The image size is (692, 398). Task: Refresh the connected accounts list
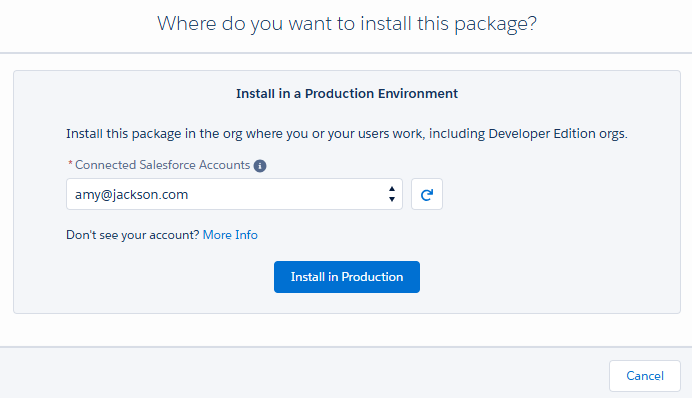(427, 194)
